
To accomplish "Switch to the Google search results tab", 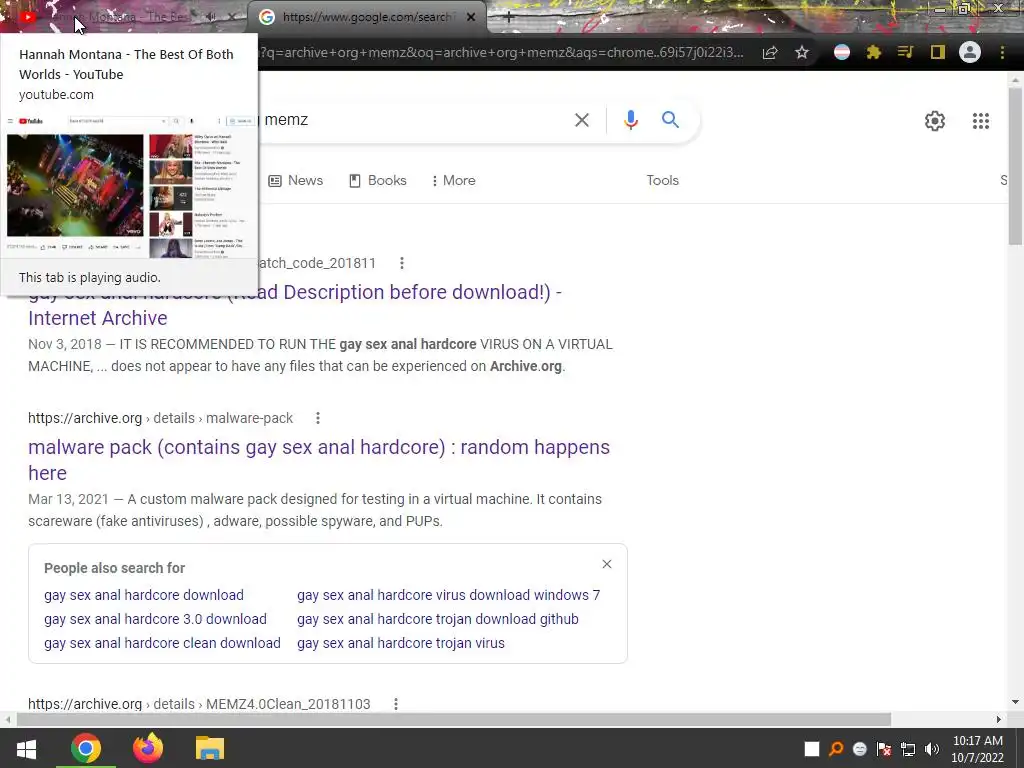I will [x=367, y=18].
